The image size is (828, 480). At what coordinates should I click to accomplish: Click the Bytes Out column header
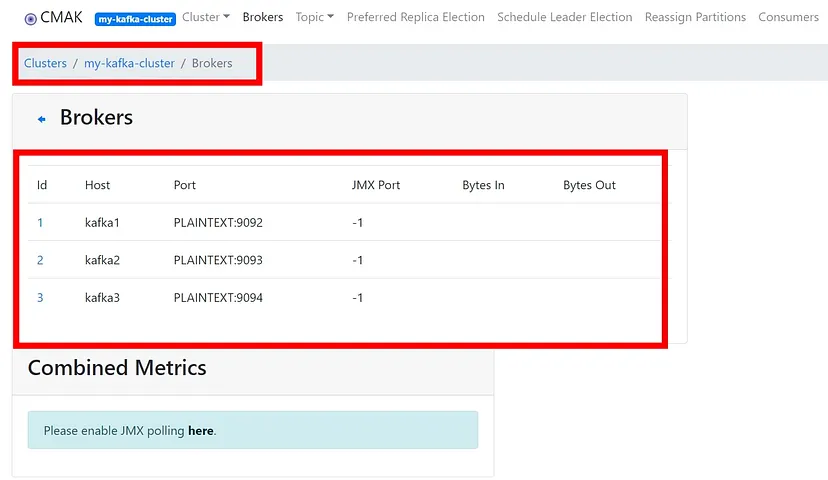[589, 185]
